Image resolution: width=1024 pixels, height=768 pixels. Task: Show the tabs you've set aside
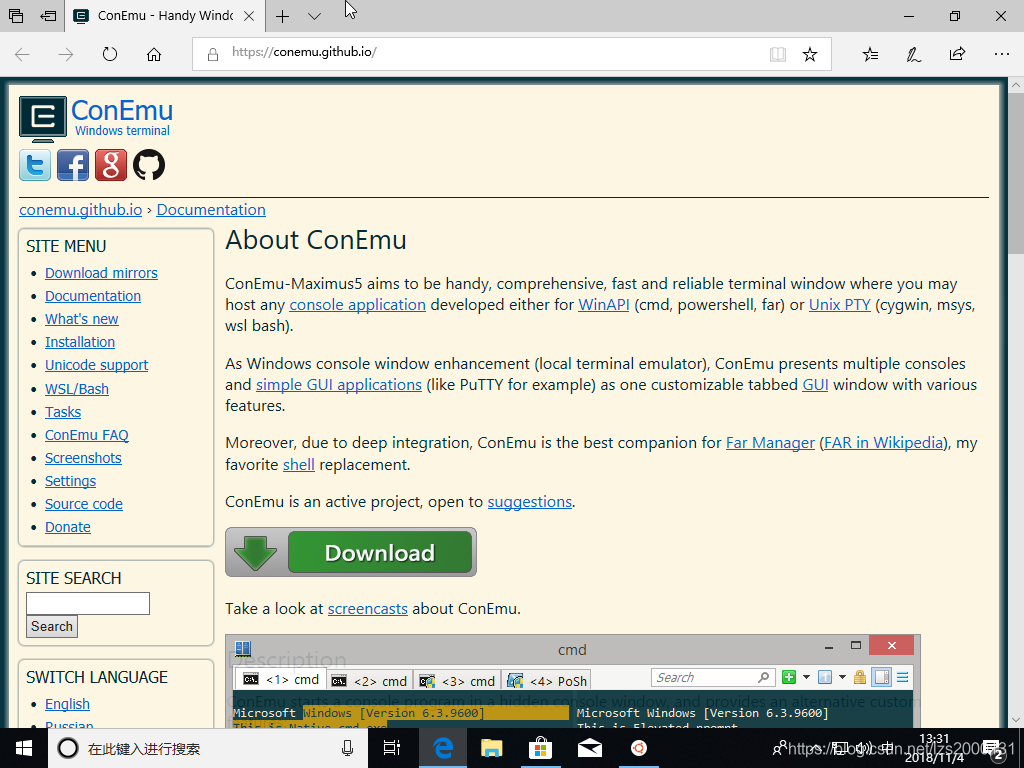pyautogui.click(x=16, y=16)
